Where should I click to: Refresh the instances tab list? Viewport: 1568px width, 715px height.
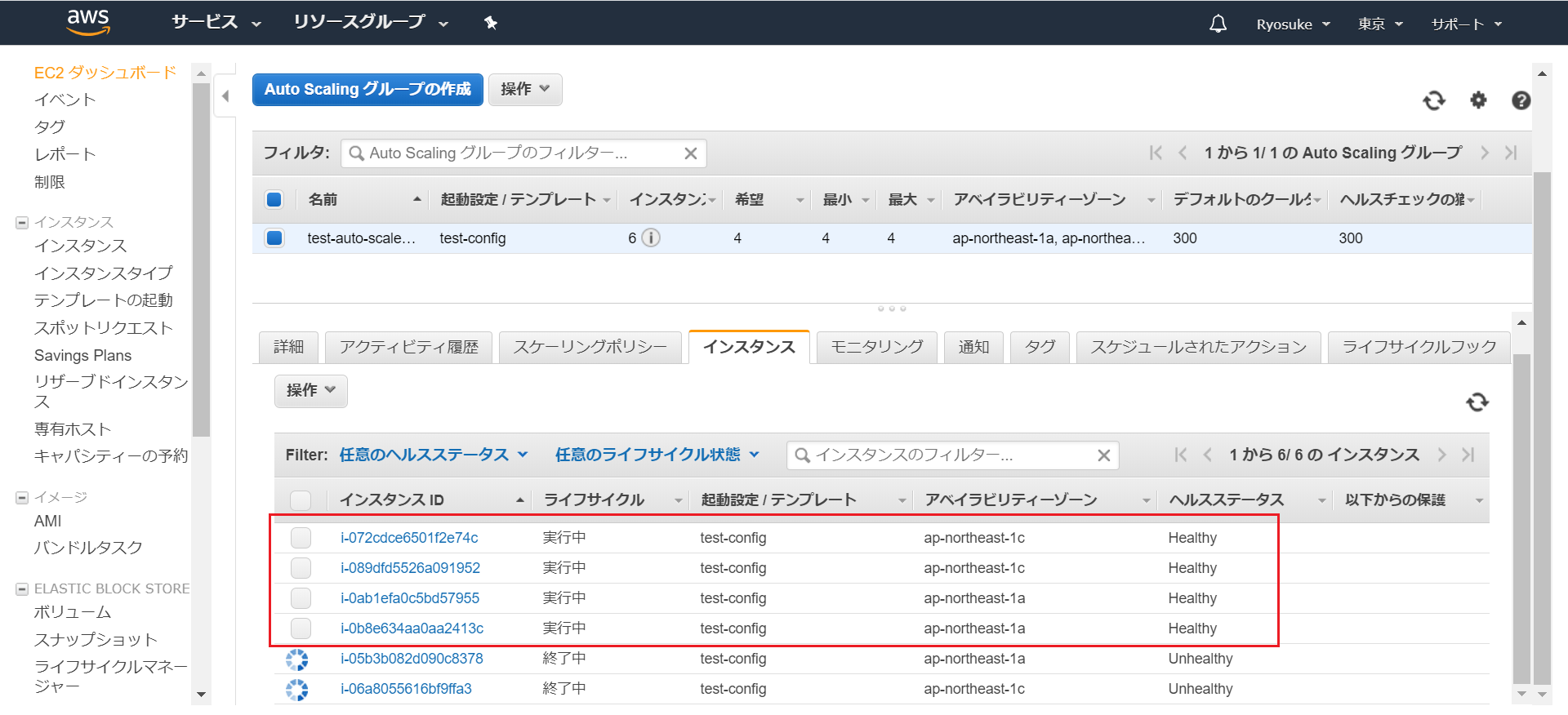point(1477,402)
